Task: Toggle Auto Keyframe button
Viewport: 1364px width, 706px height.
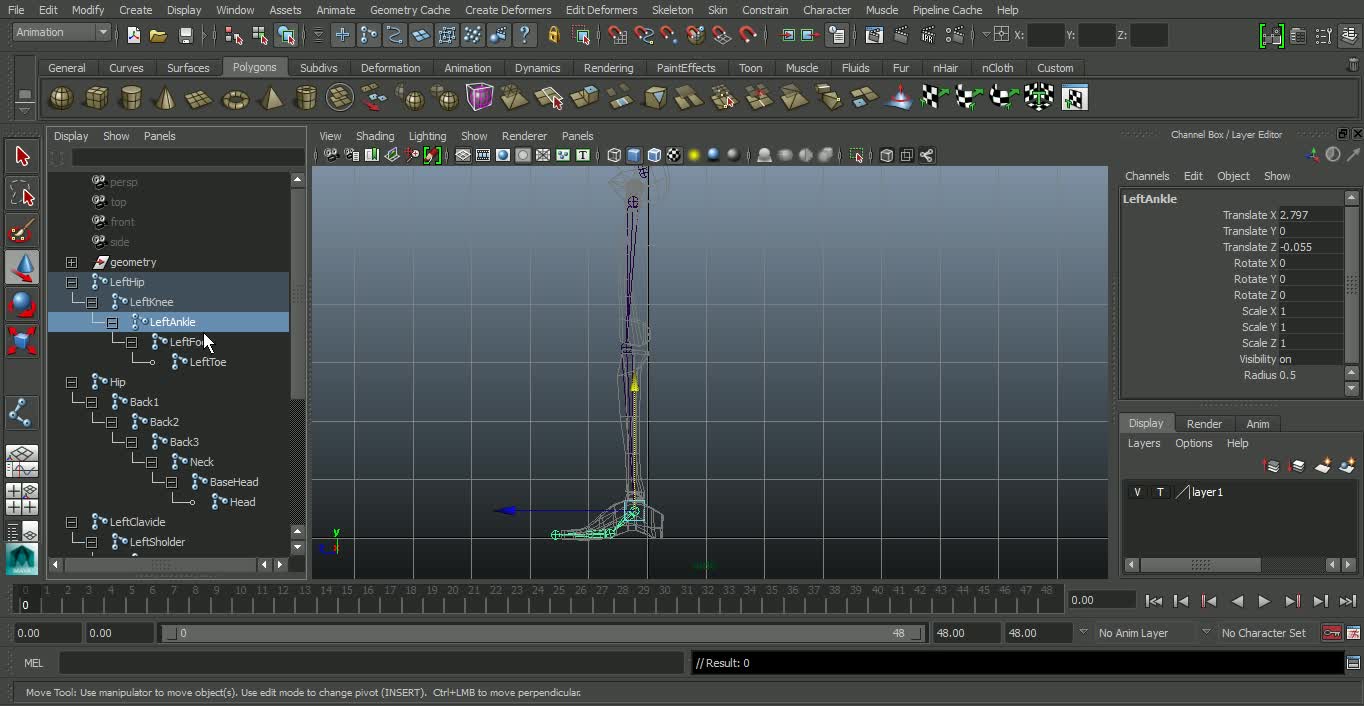Action: pyautogui.click(x=1331, y=633)
